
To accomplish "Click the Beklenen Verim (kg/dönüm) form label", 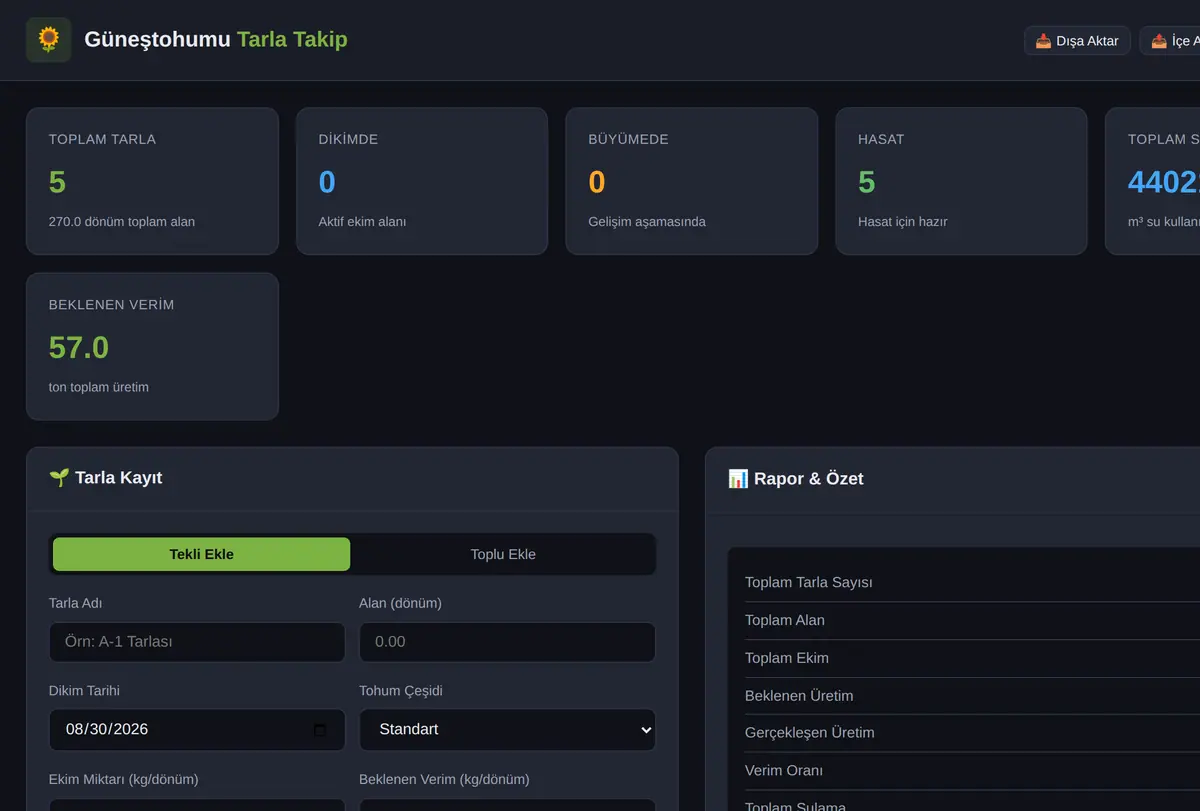I will (444, 779).
